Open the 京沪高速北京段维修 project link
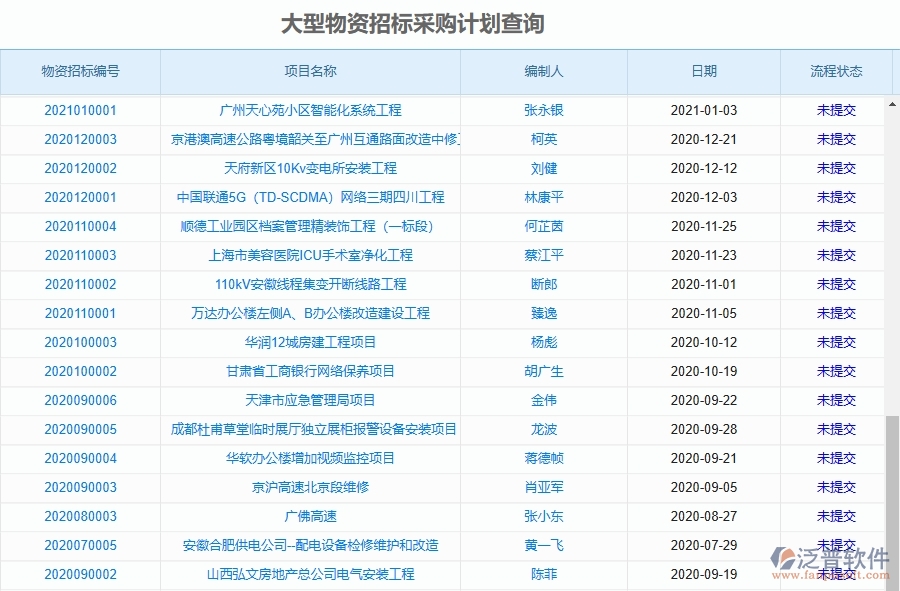 click(x=312, y=488)
